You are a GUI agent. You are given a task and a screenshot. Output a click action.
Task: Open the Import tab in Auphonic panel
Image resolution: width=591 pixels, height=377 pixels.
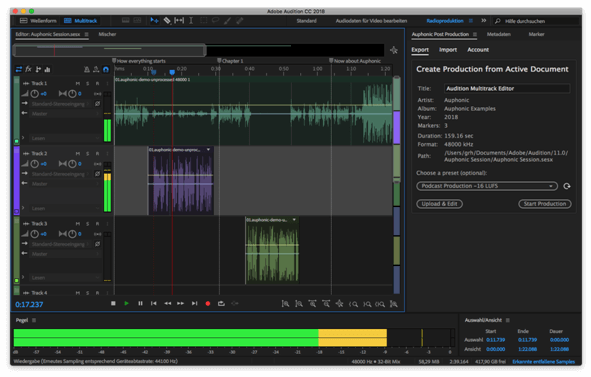pyautogui.click(x=448, y=50)
